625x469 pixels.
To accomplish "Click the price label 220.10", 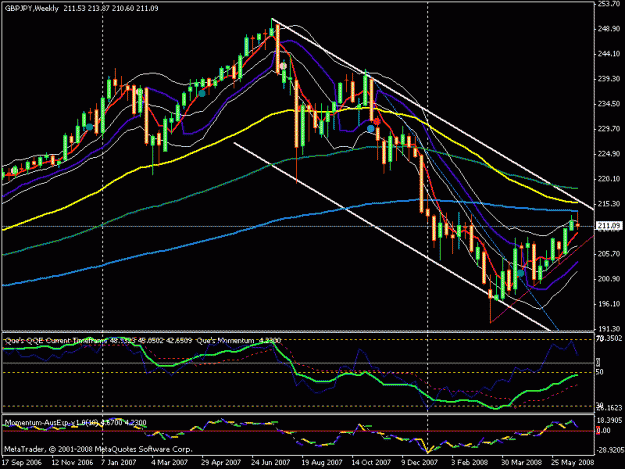I will [x=609, y=179].
